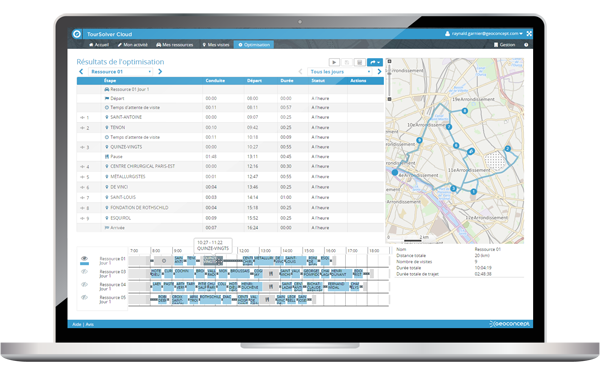The width and height of the screenshot is (600, 375).
Task: Click the ROTHSCHILD block in Ressource 05 timeline
Action: [x=210, y=299]
